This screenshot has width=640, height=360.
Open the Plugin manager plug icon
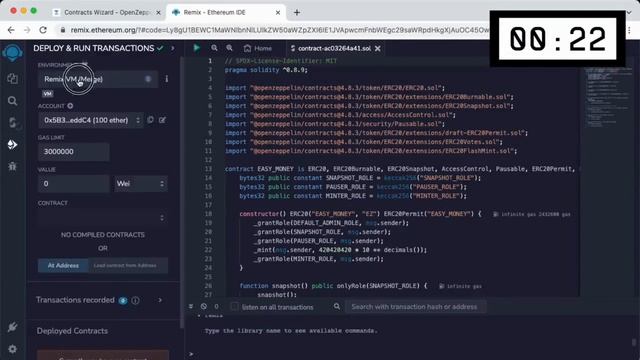[12, 327]
